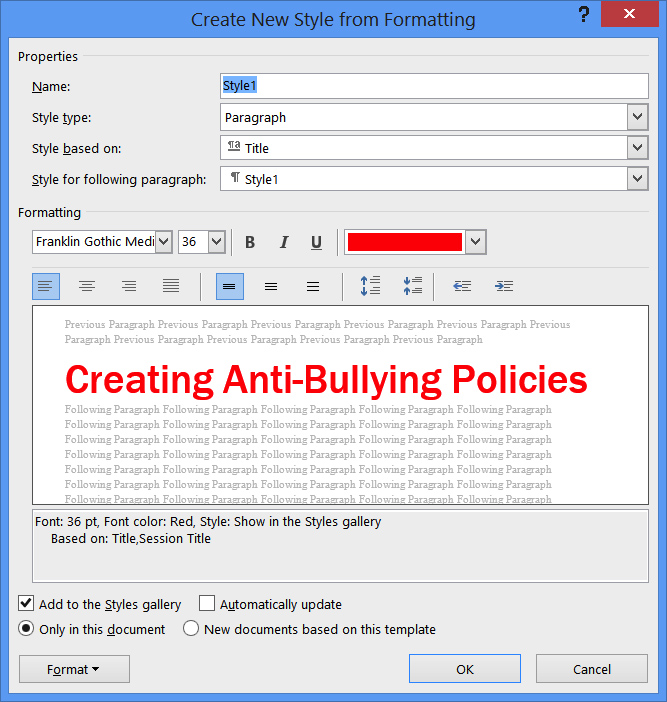Open font color dropdown arrow

pos(476,242)
